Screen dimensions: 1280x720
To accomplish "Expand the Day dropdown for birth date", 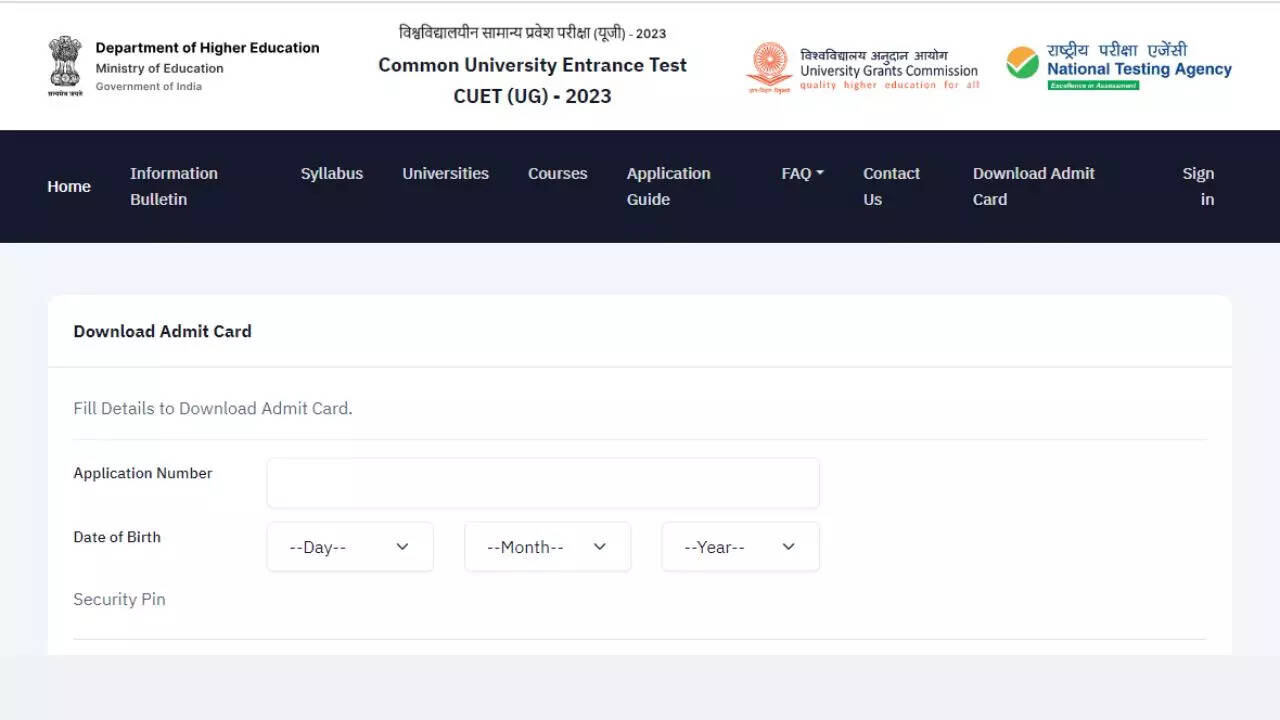I will pos(349,547).
